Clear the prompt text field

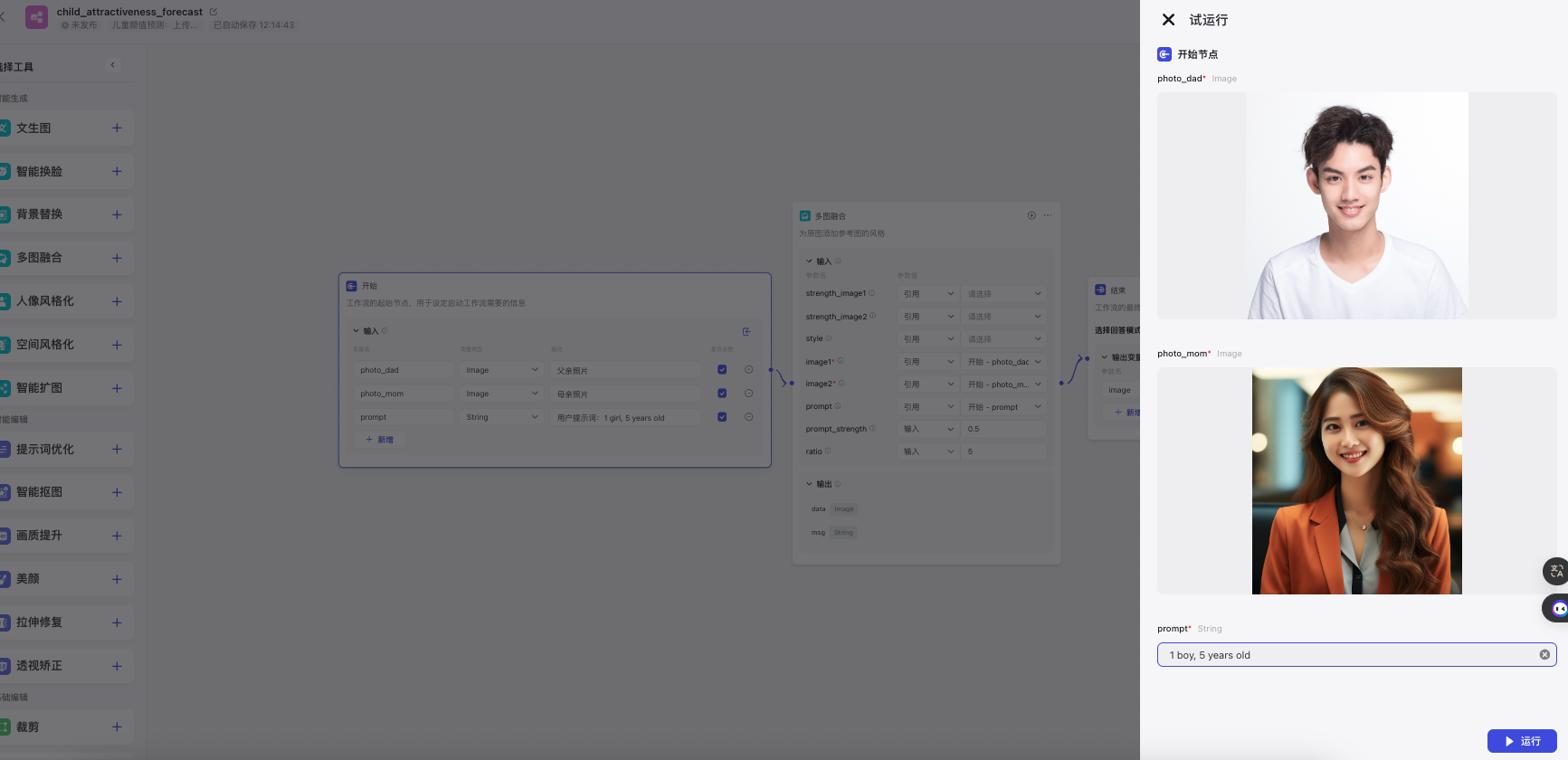(x=1544, y=655)
